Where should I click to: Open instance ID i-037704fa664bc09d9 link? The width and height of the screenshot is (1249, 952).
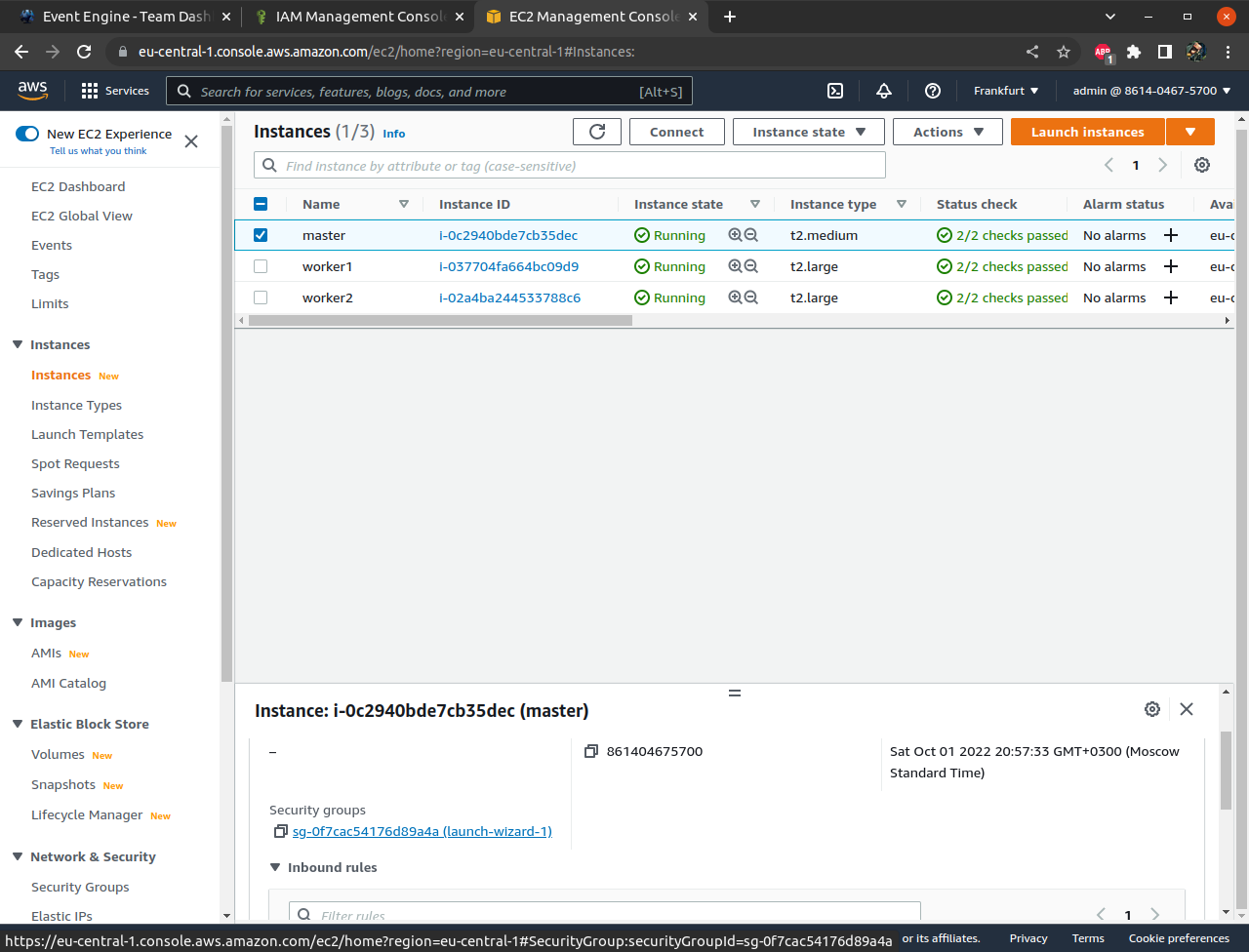508,266
